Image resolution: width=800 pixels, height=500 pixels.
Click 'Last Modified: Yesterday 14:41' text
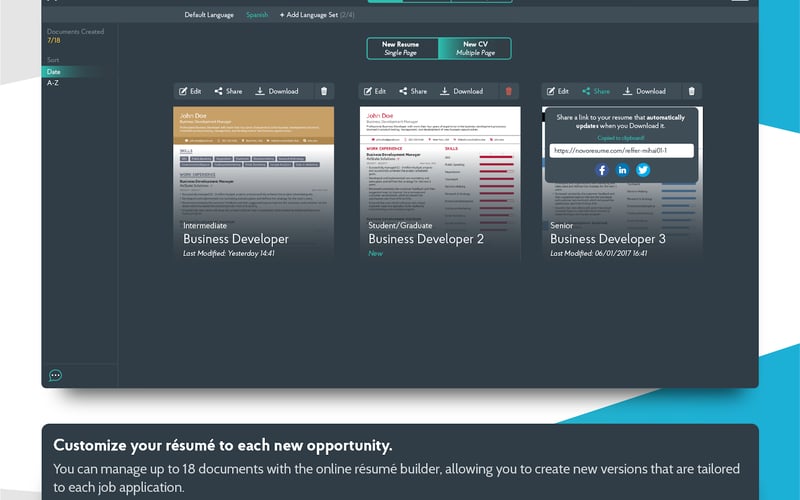click(x=229, y=253)
